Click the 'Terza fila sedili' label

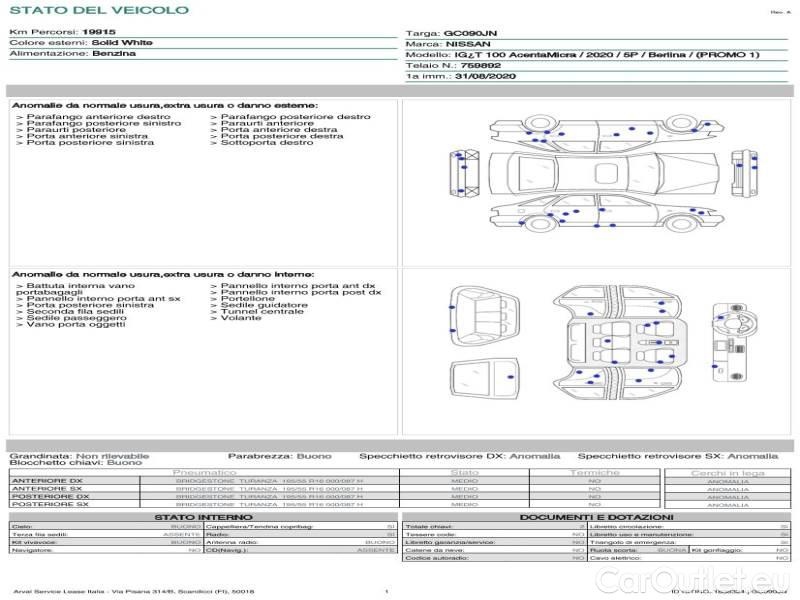tap(39, 535)
